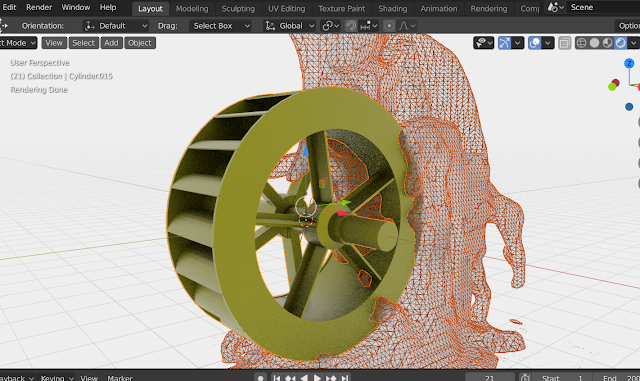Switch to the Animation workspace tab
Viewport: 640px width, 381px height.
pyautogui.click(x=439, y=9)
